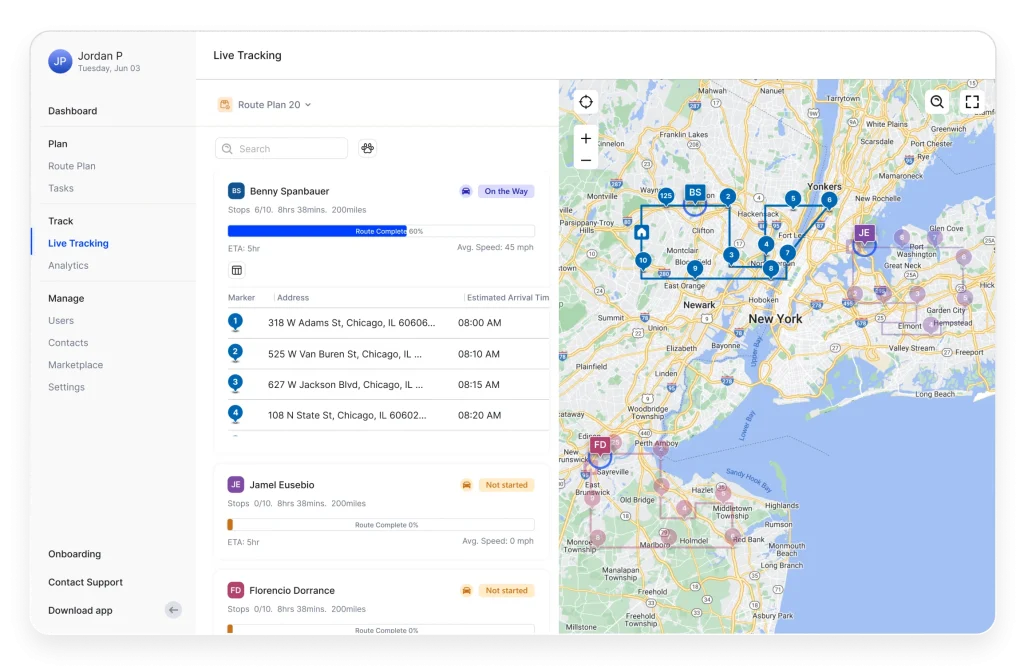Click the JE avatar of Jamel Eusebio

(236, 485)
